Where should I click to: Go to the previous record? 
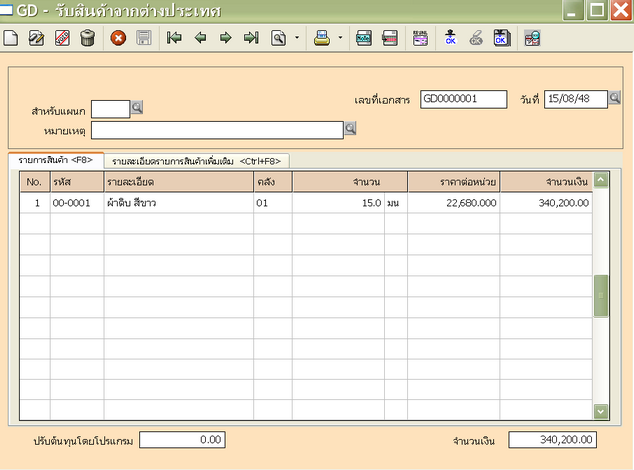coord(200,39)
